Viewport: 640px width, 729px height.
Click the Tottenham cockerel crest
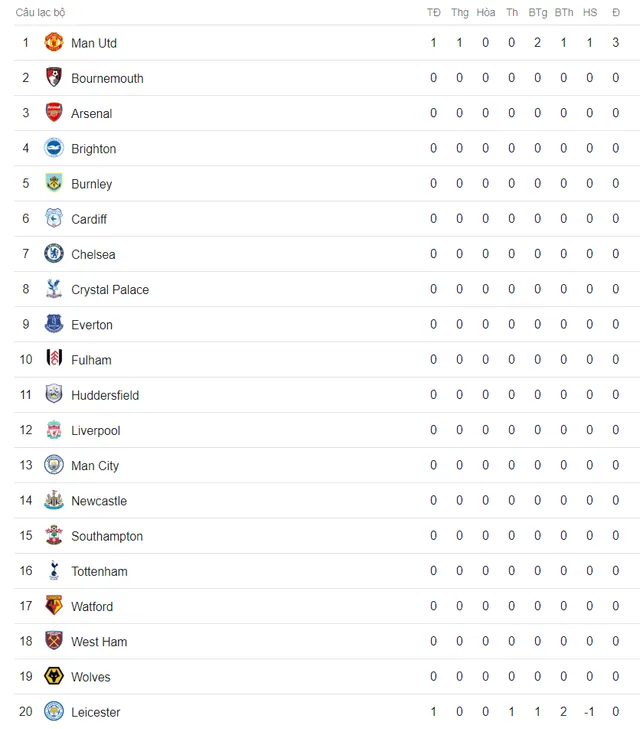53,571
